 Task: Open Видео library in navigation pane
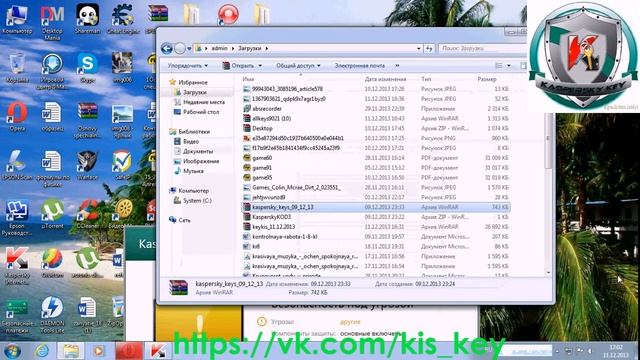[x=191, y=142]
